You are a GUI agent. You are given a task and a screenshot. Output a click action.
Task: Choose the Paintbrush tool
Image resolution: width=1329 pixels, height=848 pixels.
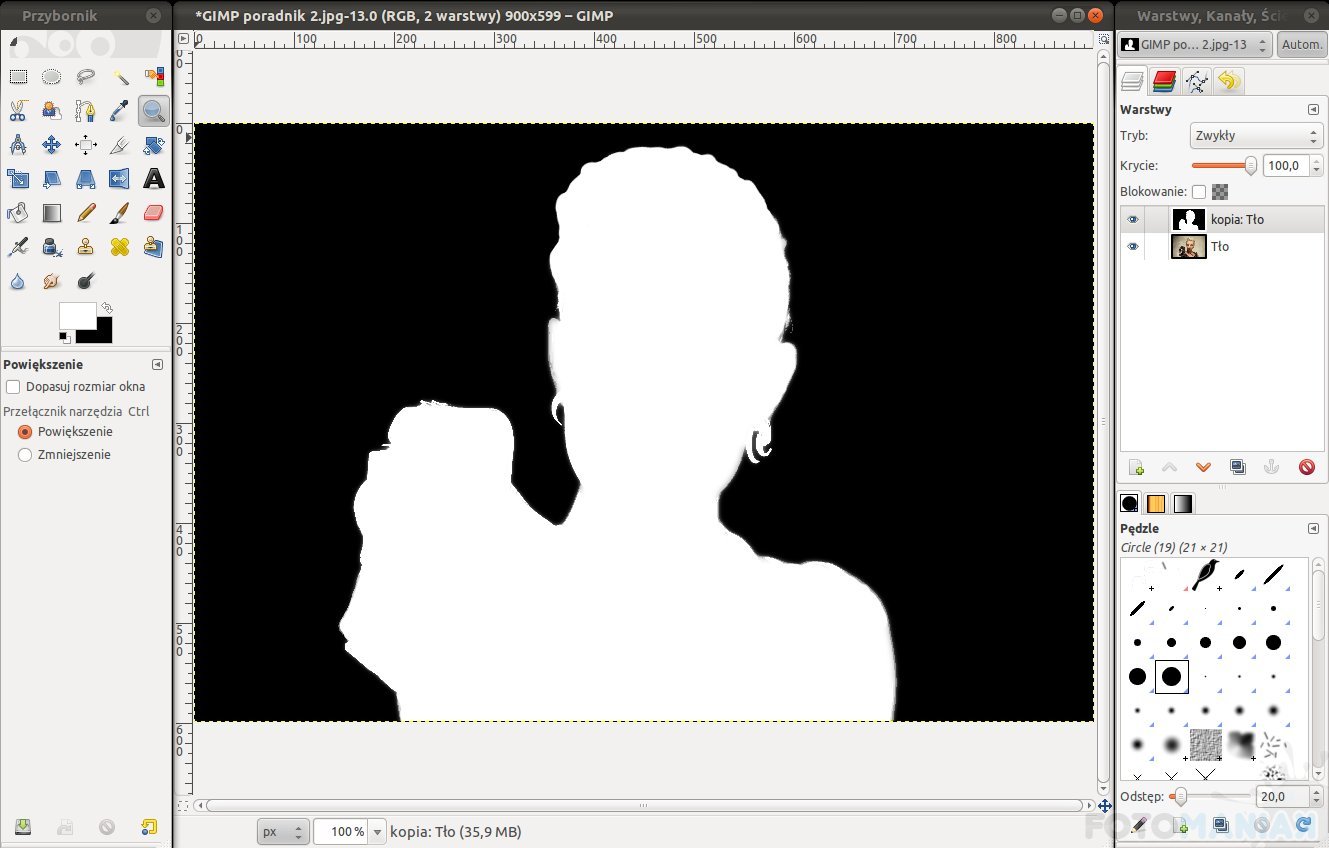tap(119, 213)
